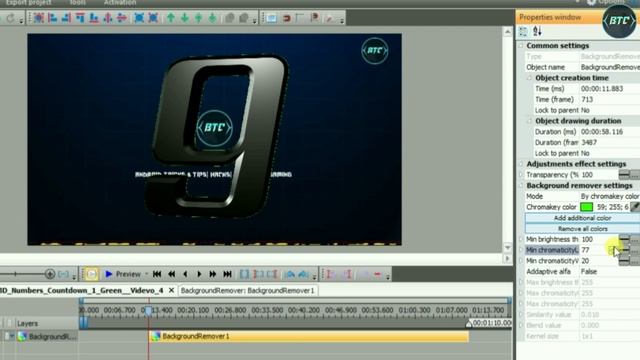Click the redo arrow icon in top toolbar
640x360 pixels.
10,18
